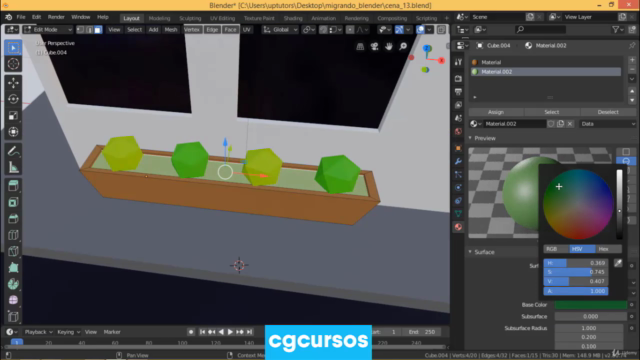
Task: Enable face select mode
Action: tap(98, 30)
